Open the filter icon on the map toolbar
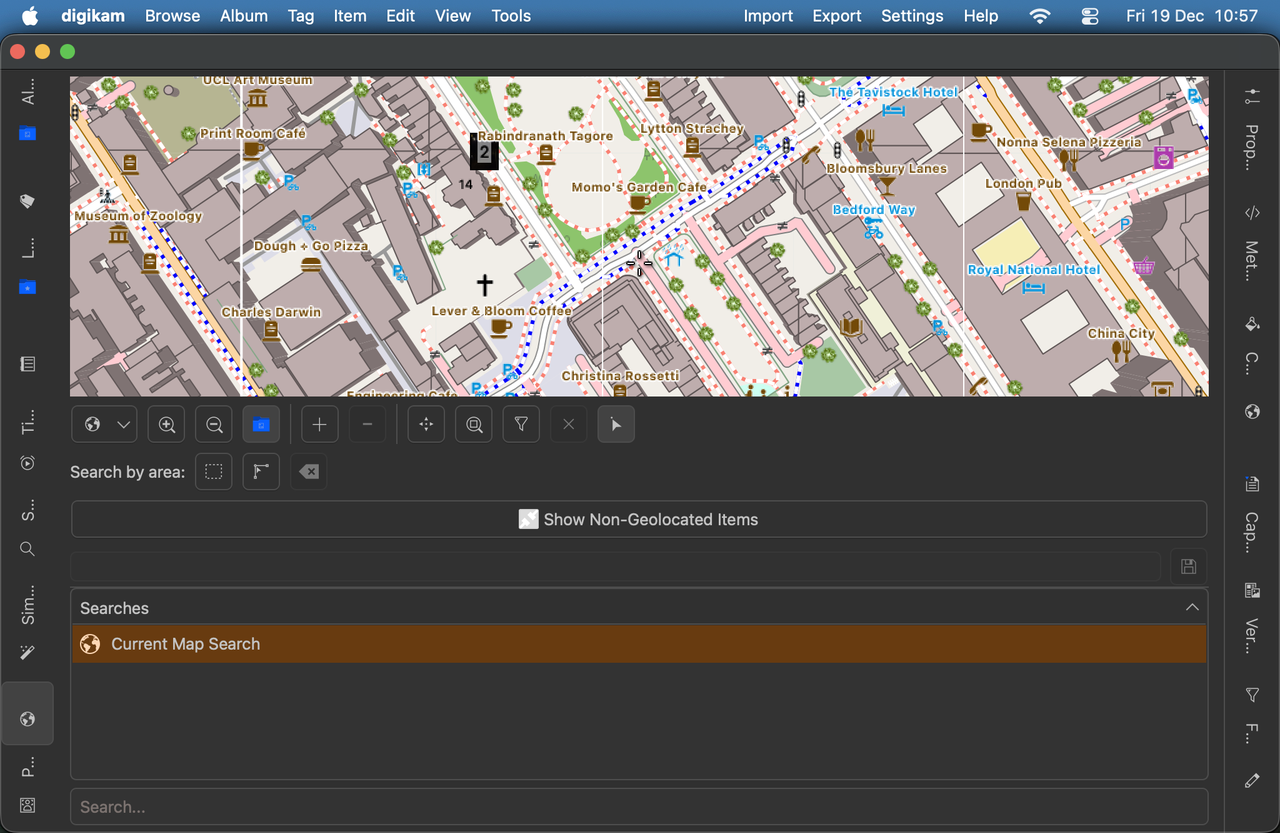Screen dimensions: 1280x833 click(521, 424)
